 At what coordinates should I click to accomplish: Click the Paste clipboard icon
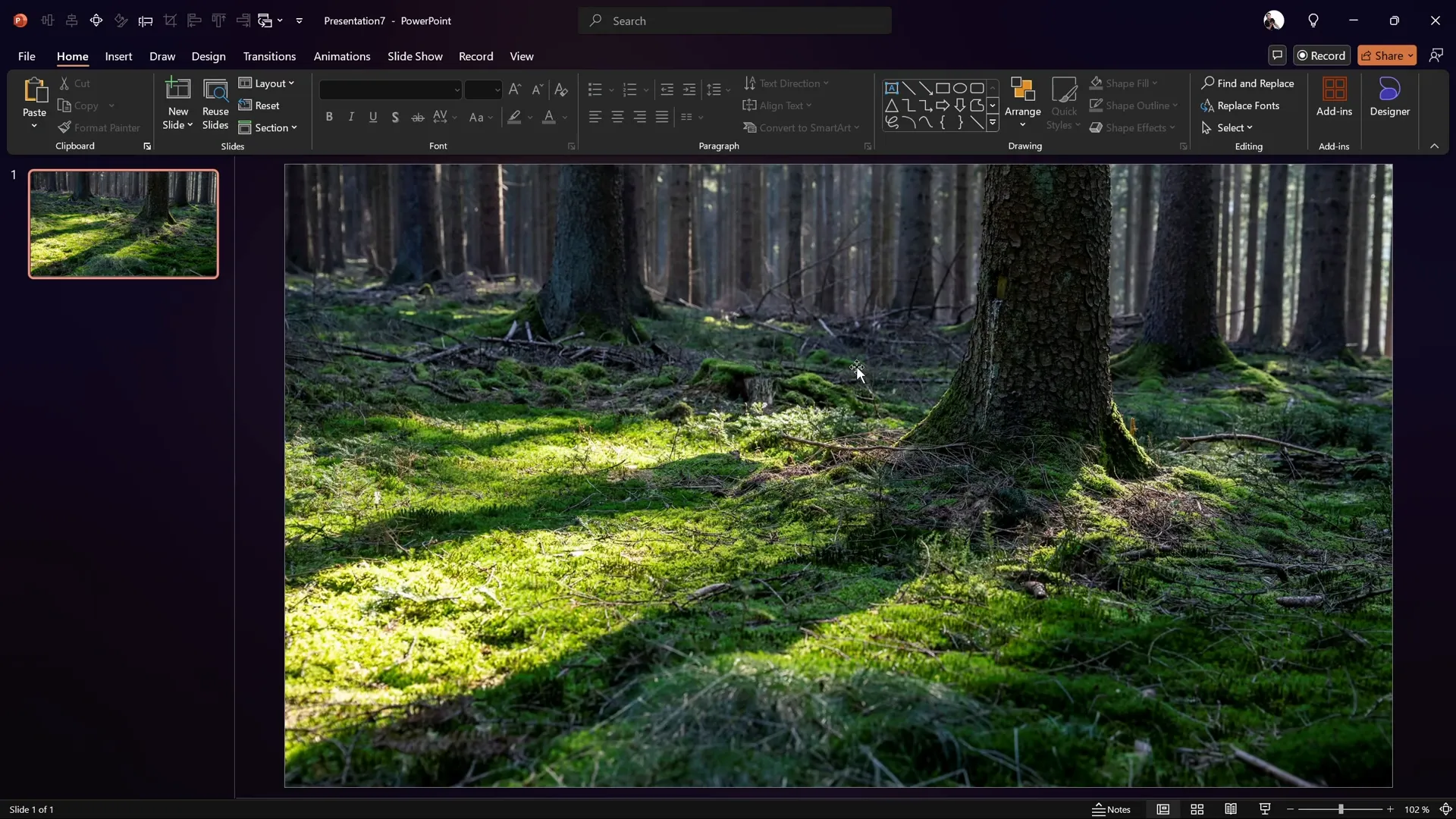point(34,89)
